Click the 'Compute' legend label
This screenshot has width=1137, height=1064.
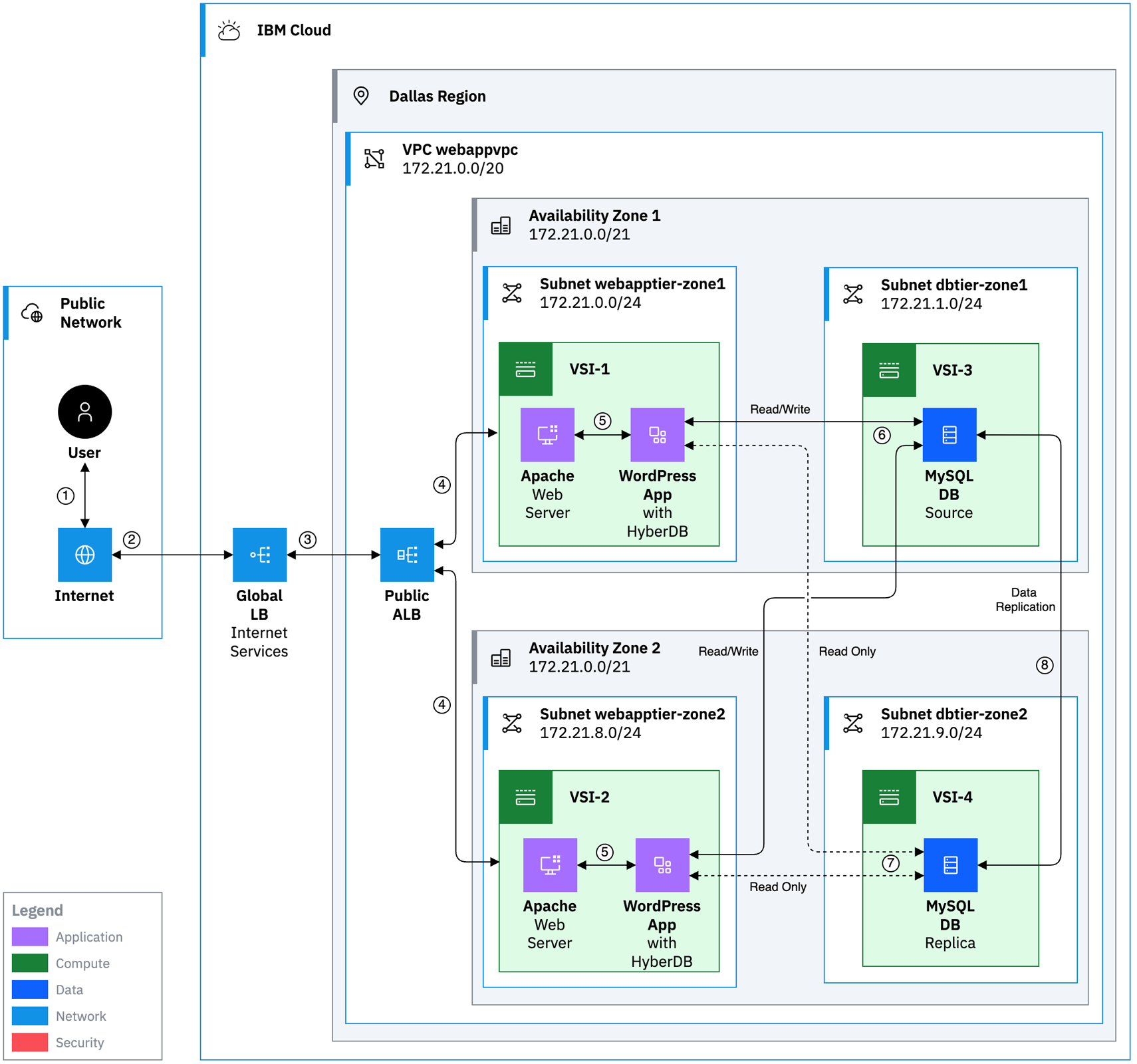(82, 963)
